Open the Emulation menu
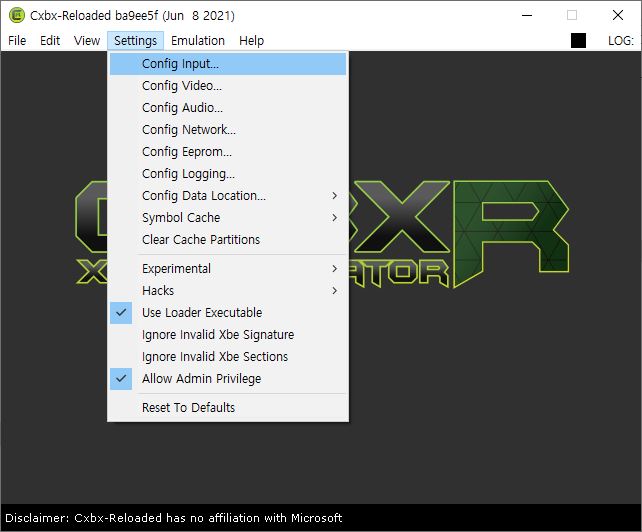Image resolution: width=642 pixels, height=532 pixels. [x=198, y=41]
